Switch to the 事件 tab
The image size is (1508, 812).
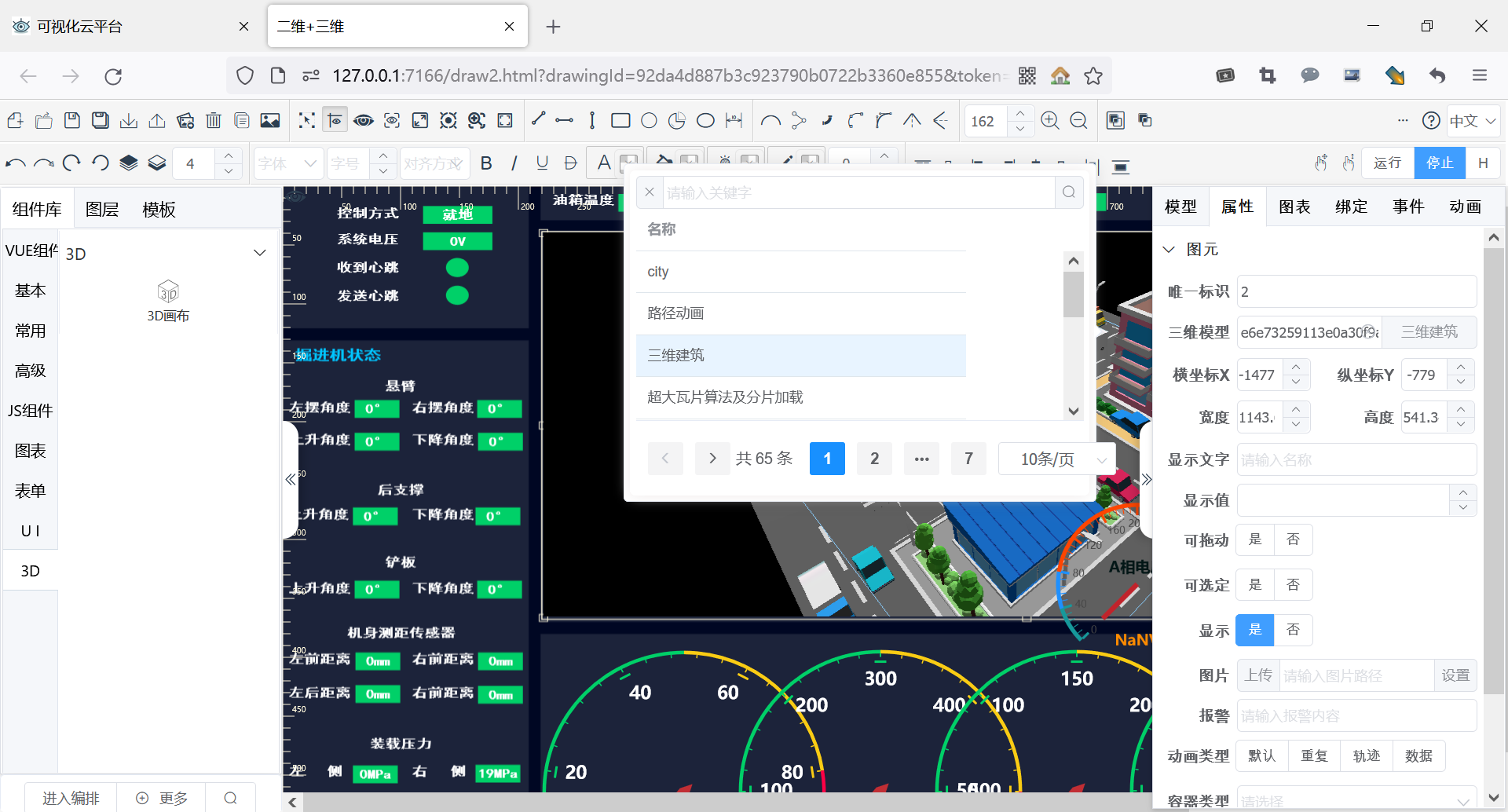click(x=1408, y=207)
